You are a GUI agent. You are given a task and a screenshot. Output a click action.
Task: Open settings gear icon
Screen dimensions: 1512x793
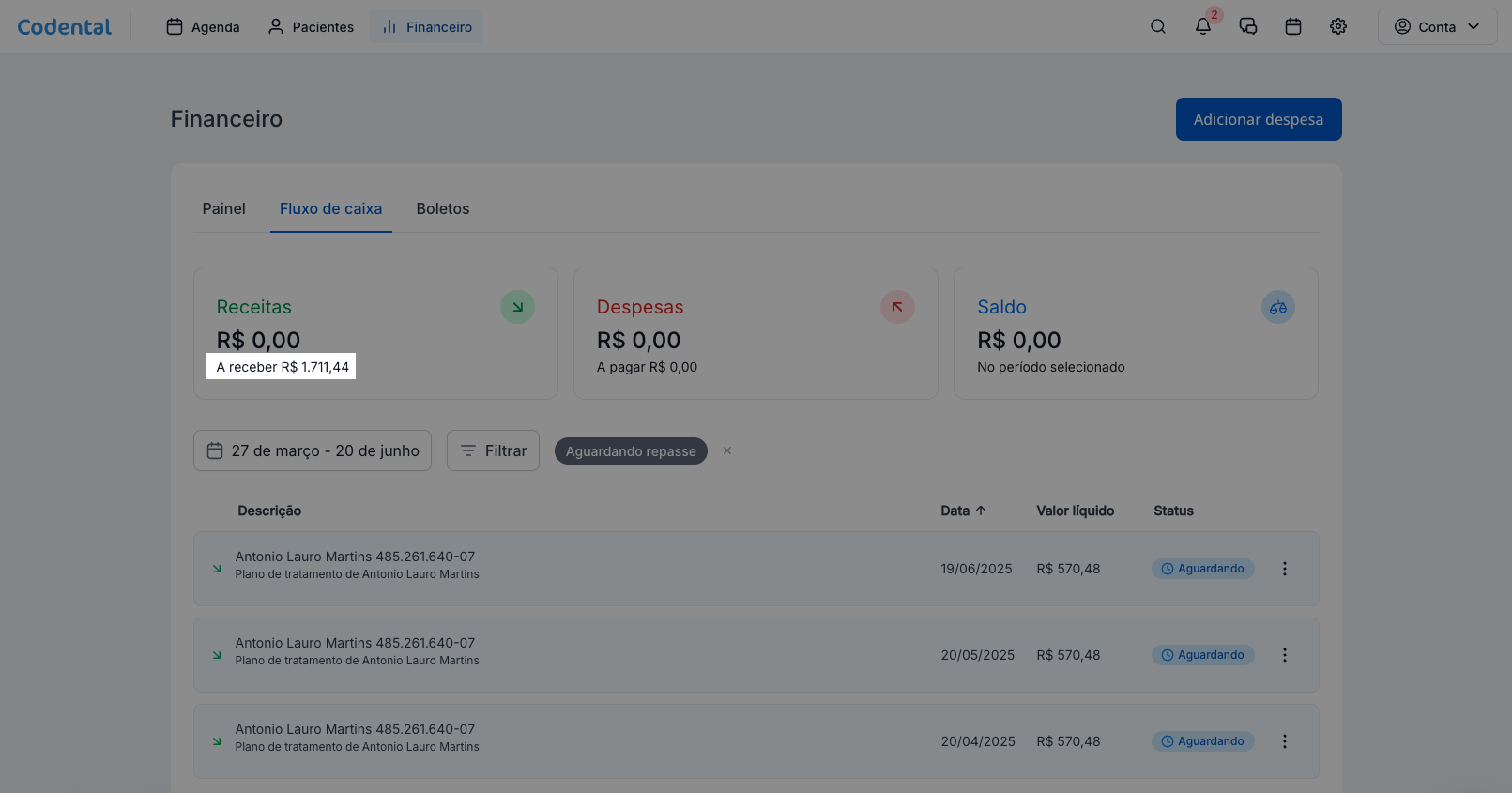click(x=1338, y=26)
